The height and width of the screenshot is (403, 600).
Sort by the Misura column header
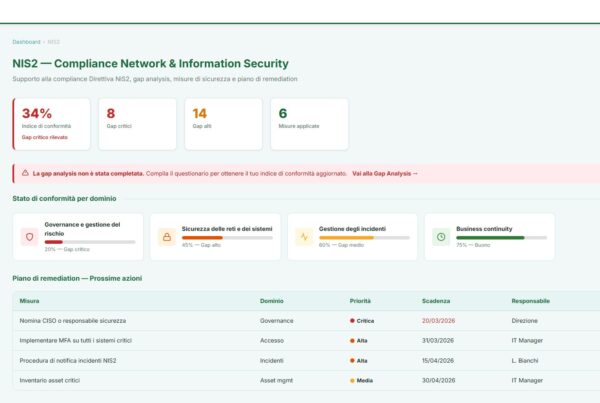tap(29, 301)
